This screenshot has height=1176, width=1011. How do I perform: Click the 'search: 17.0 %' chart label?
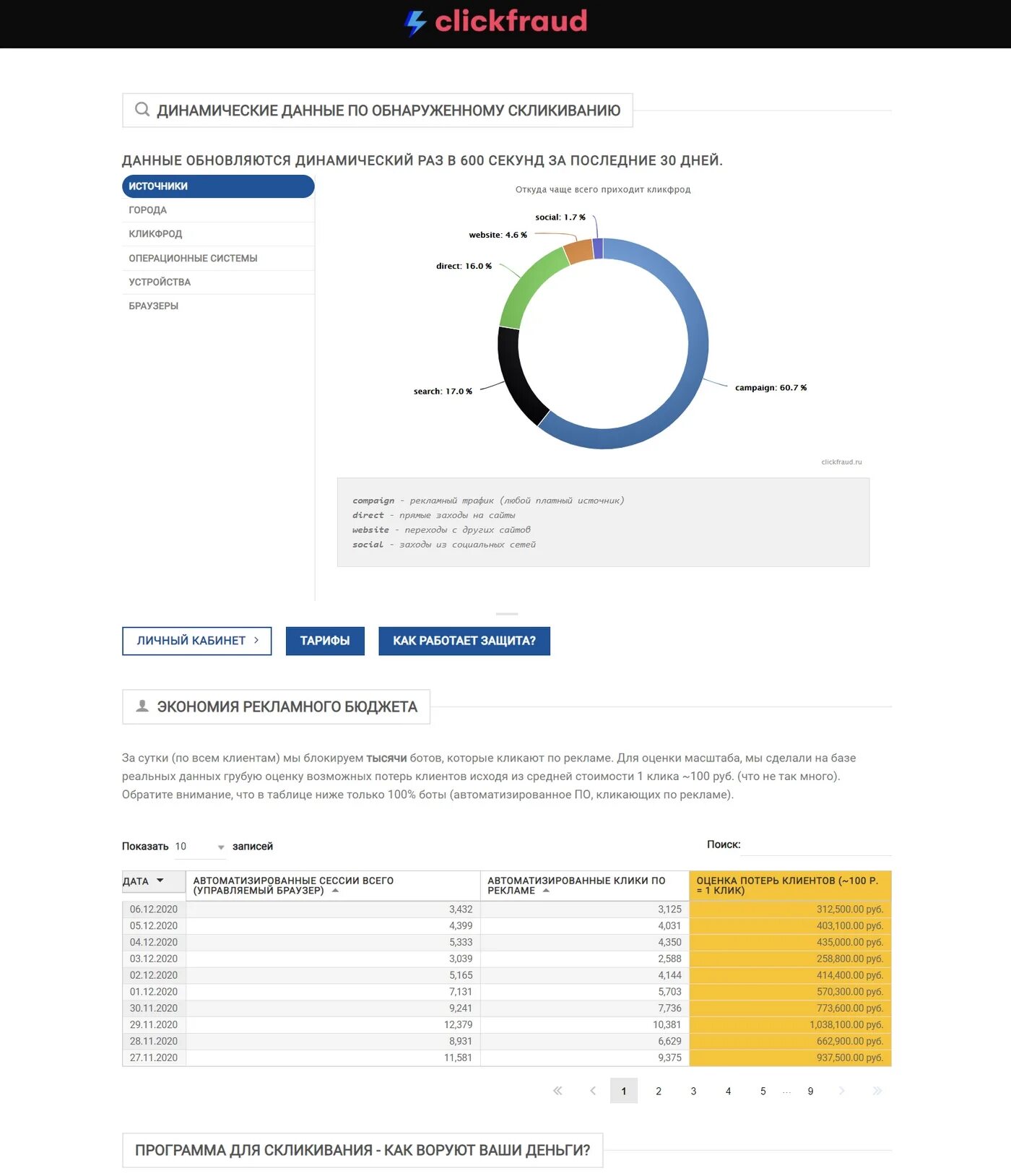443,392
